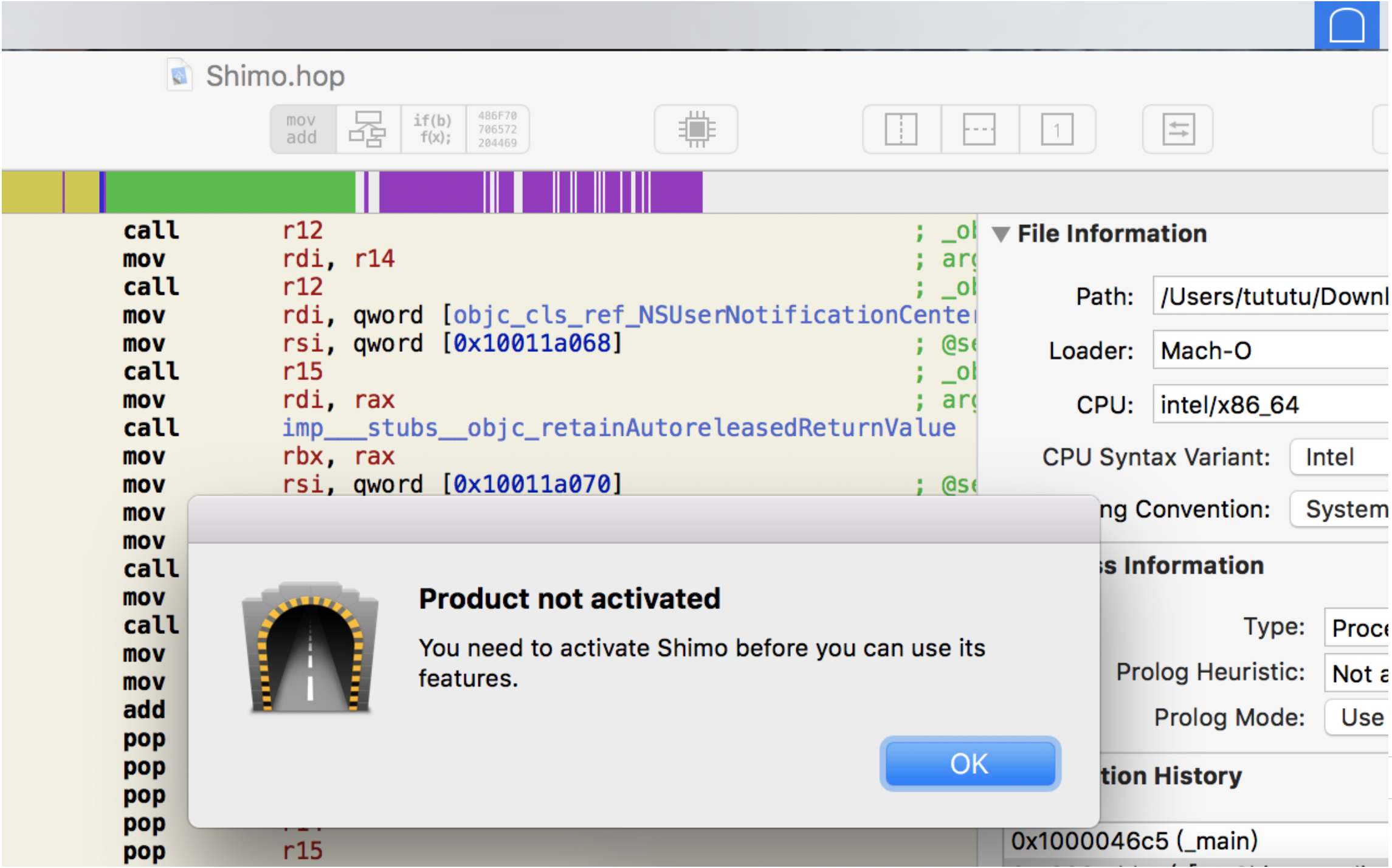
Task: Click the Path field with /Users/tututu
Action: click(1272, 296)
